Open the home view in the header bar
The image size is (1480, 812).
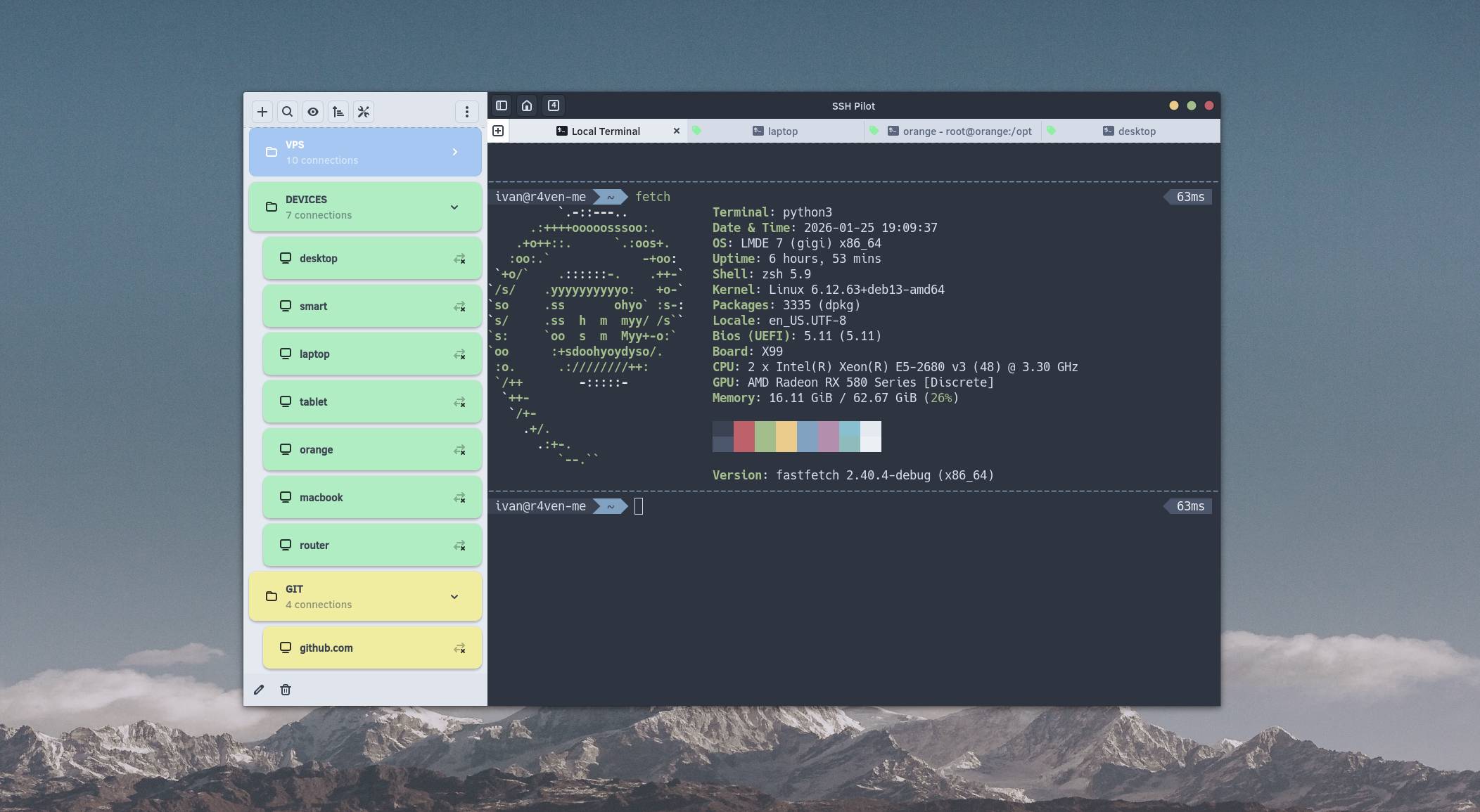pyautogui.click(x=525, y=105)
